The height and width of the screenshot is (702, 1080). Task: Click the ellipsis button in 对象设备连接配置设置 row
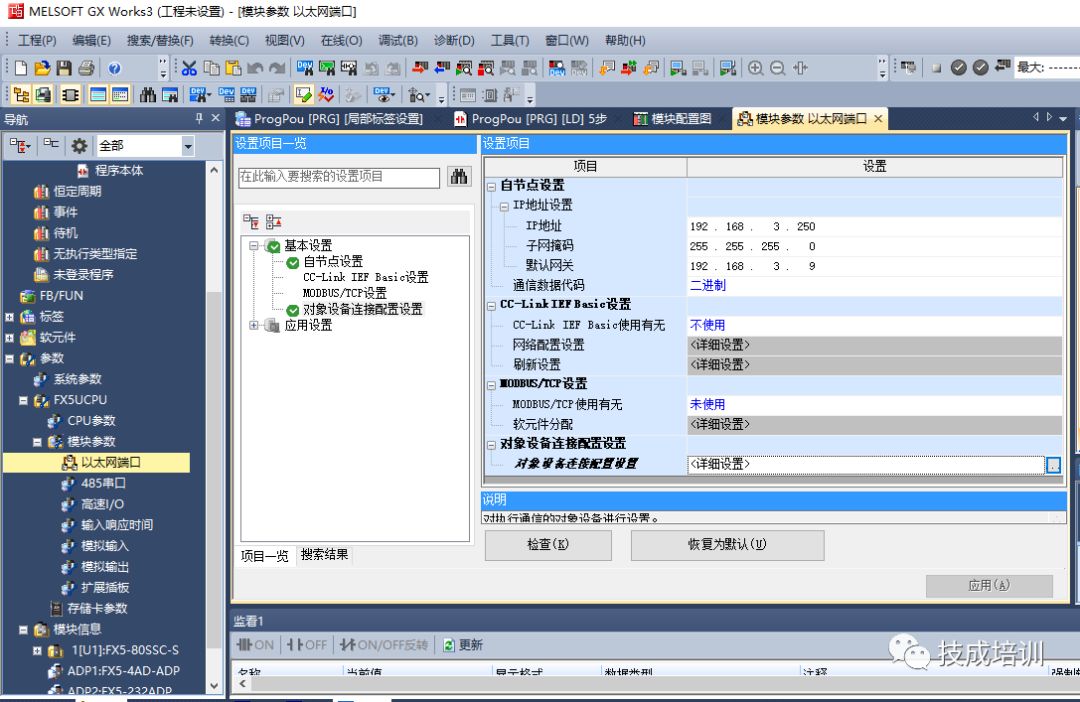point(1053,465)
